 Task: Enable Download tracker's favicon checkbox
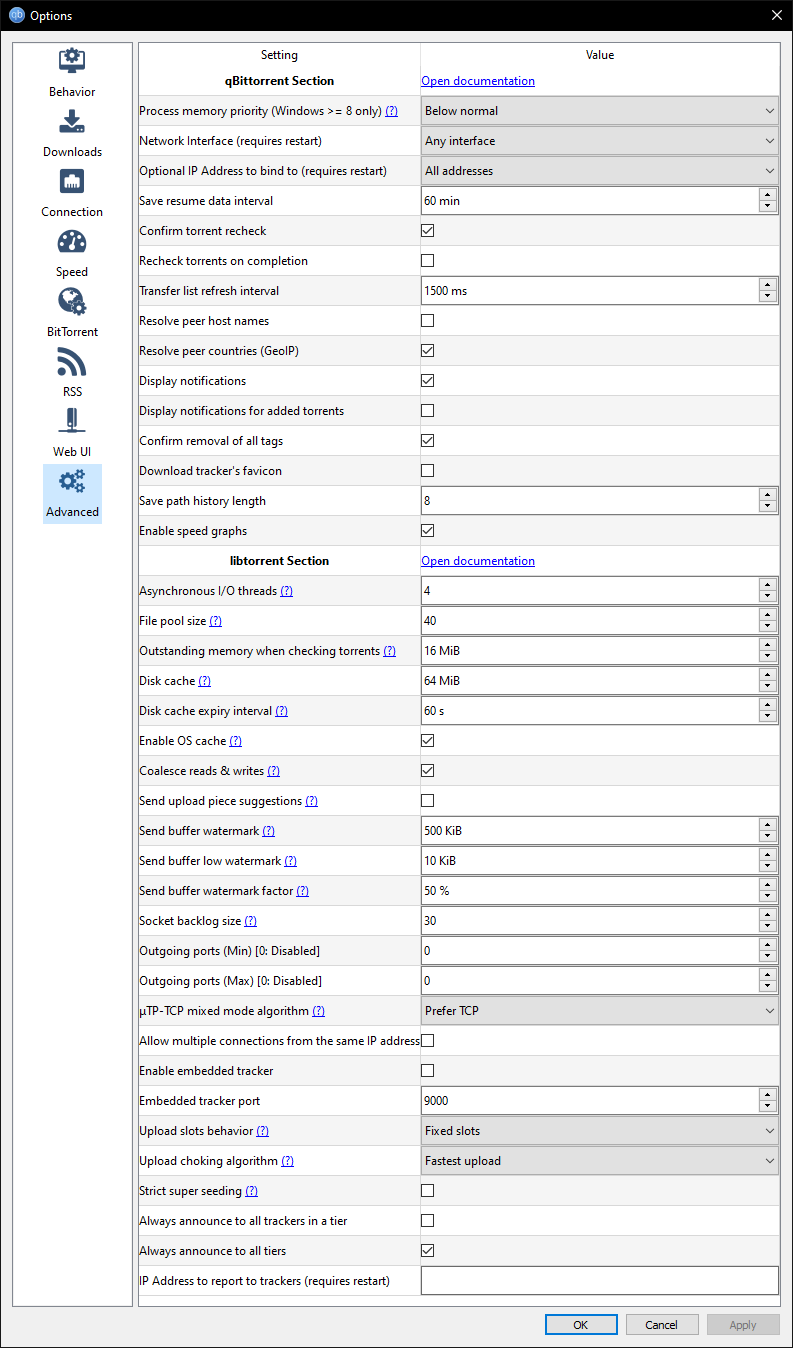pos(427,471)
